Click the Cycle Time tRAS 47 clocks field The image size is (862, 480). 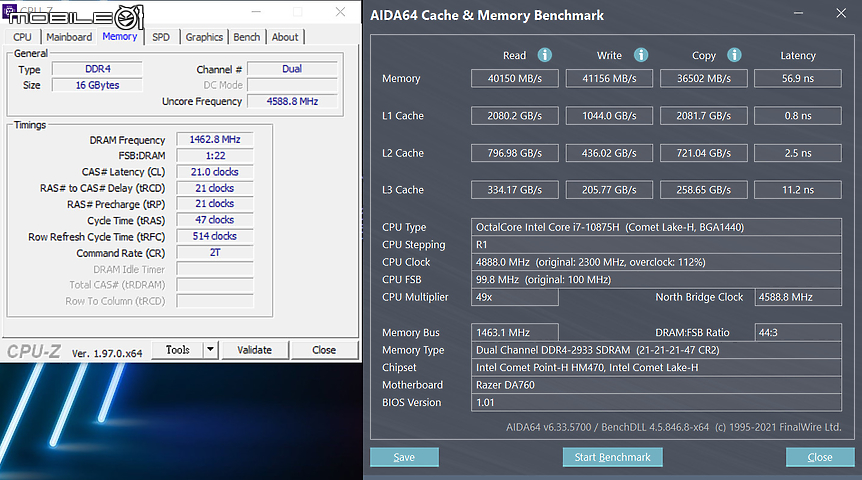(x=215, y=220)
